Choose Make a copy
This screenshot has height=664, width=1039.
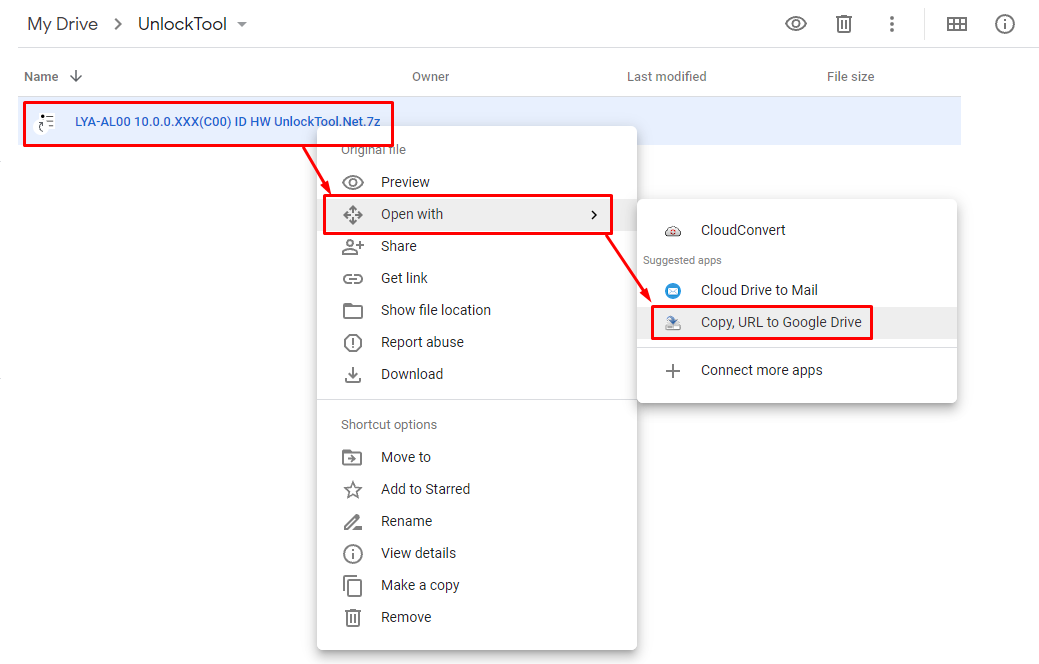pyautogui.click(x=476, y=585)
